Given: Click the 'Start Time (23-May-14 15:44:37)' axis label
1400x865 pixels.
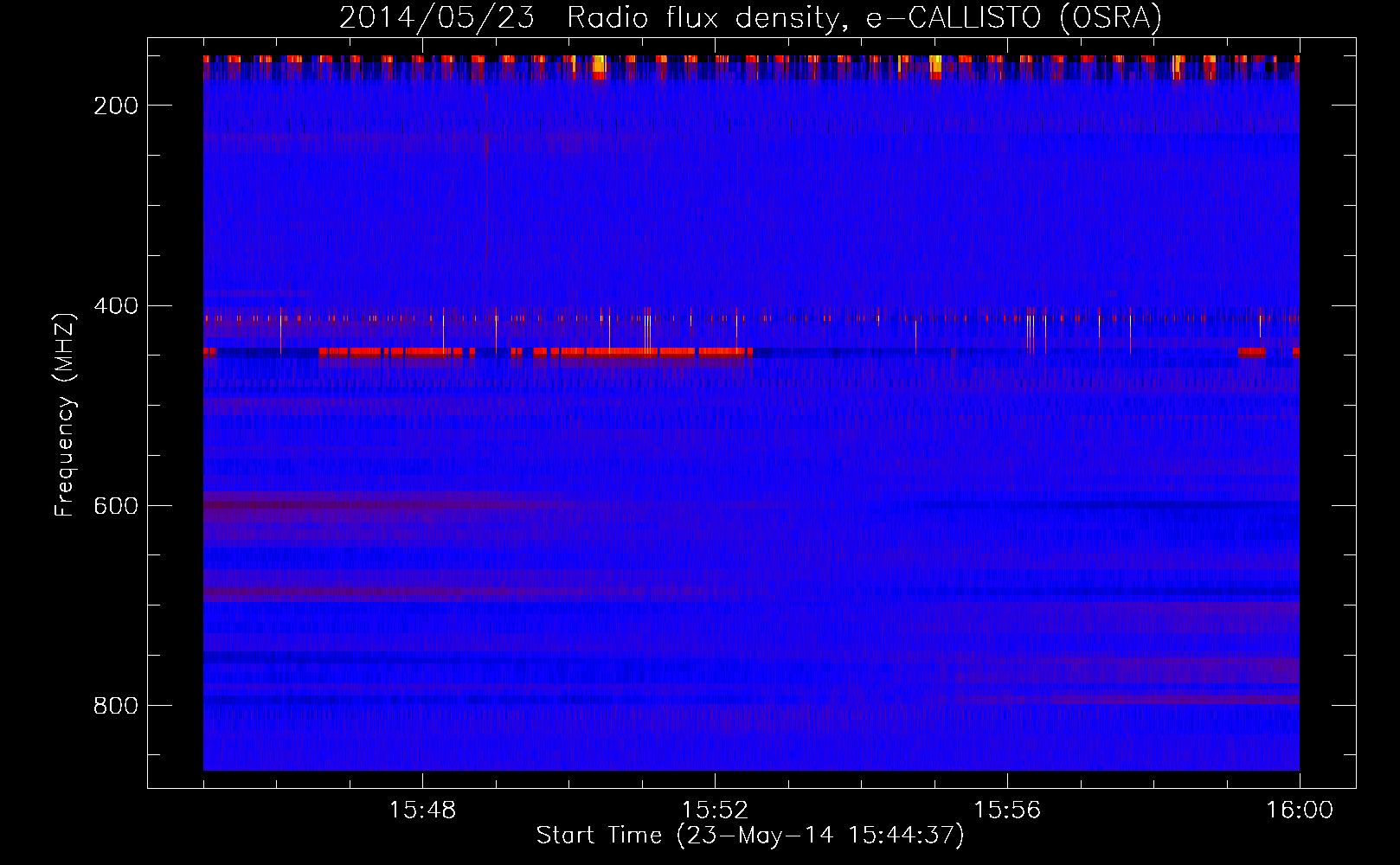Looking at the screenshot, I should [x=750, y=836].
